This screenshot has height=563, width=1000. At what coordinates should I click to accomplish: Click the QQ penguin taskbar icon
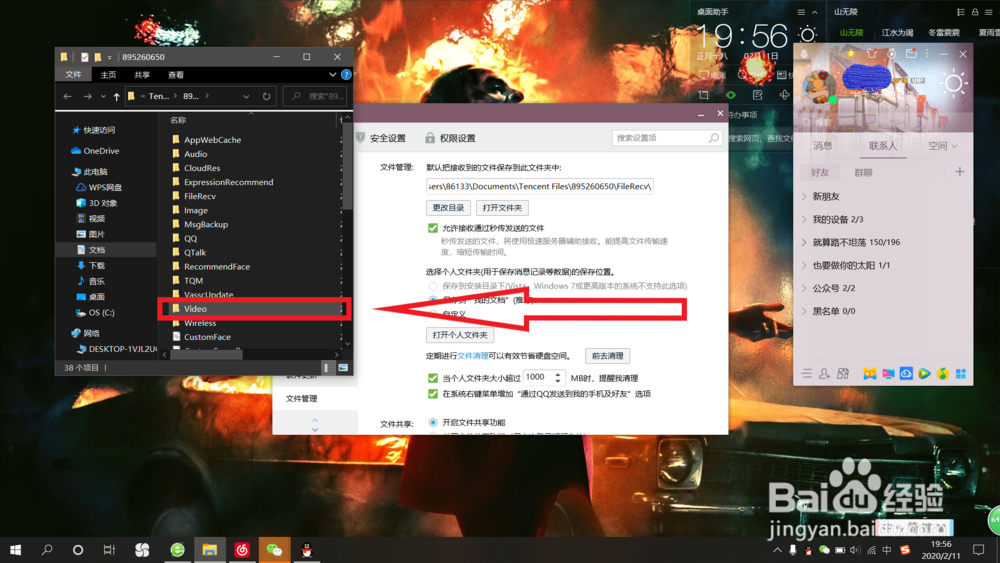[x=307, y=550]
